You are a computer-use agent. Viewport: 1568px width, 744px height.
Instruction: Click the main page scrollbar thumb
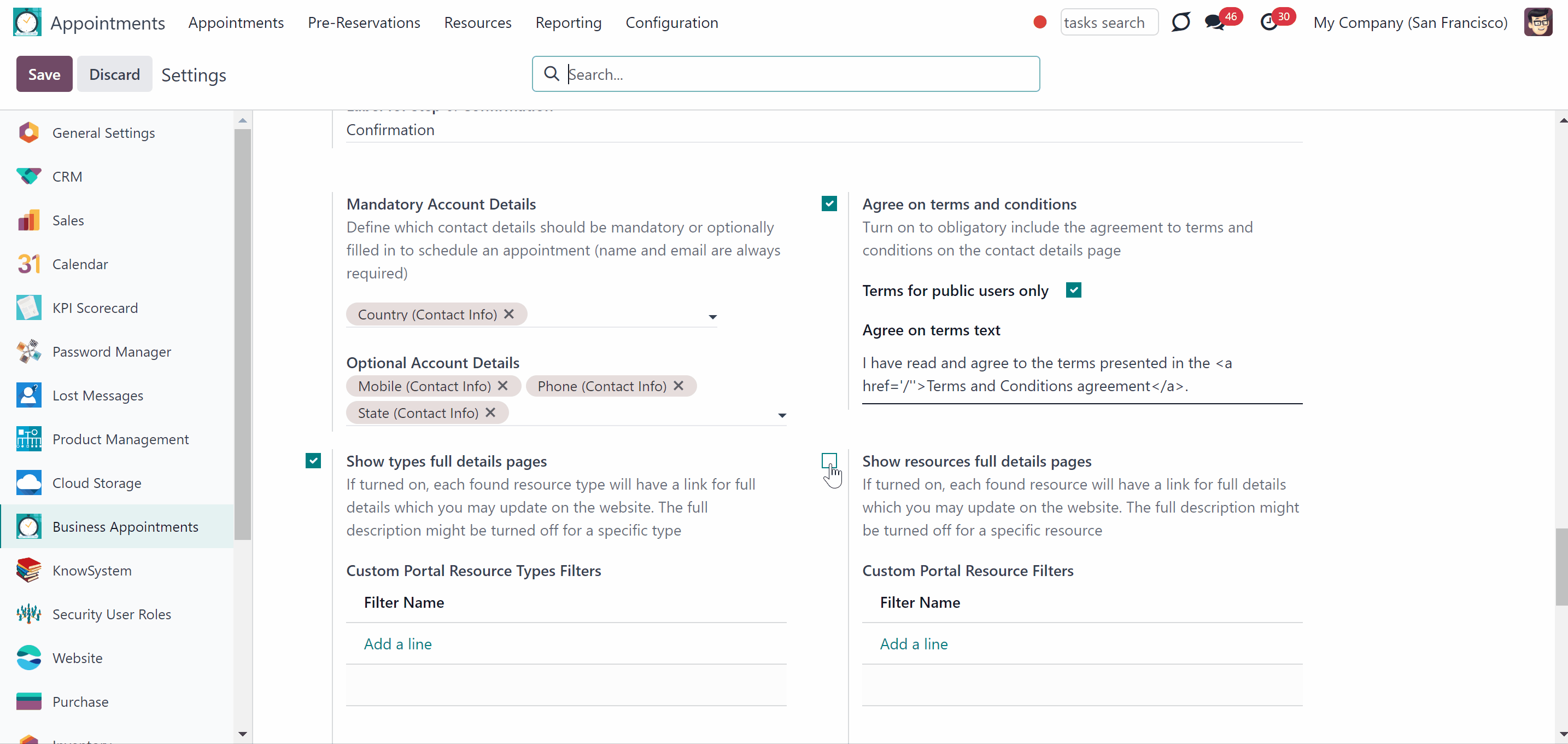coord(1561,566)
